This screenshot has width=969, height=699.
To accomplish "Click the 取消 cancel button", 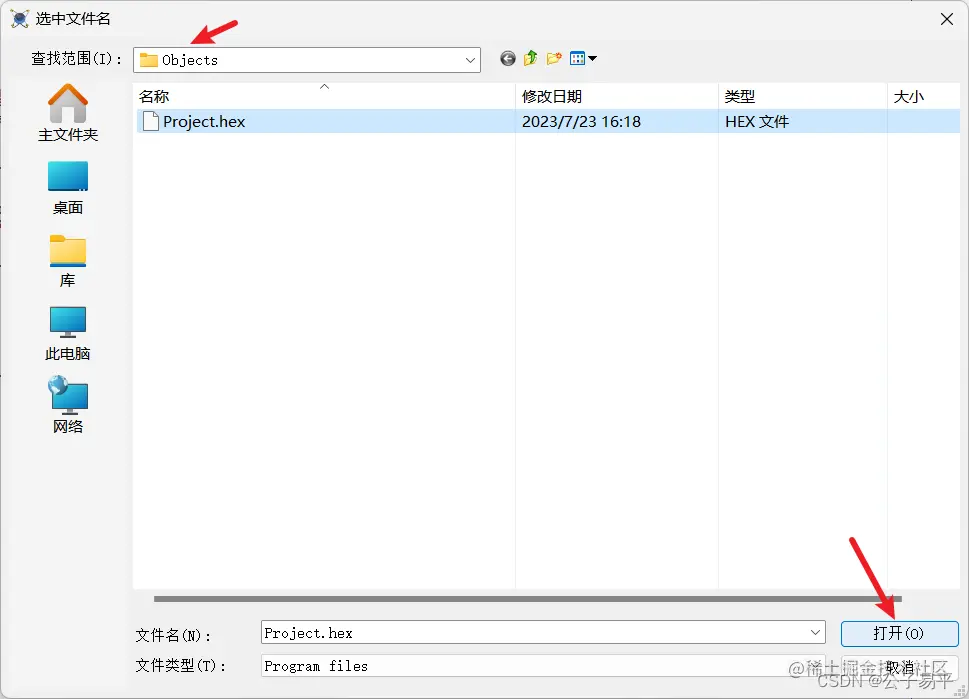I will 899,667.
